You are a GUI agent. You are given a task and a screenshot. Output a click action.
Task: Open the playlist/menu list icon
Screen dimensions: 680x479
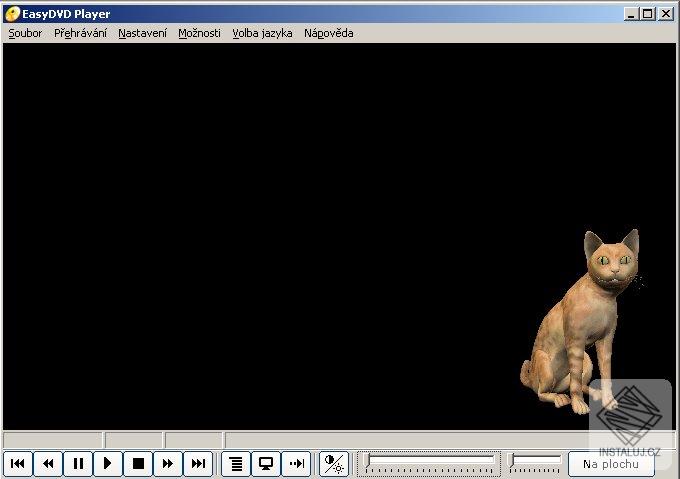(x=236, y=463)
